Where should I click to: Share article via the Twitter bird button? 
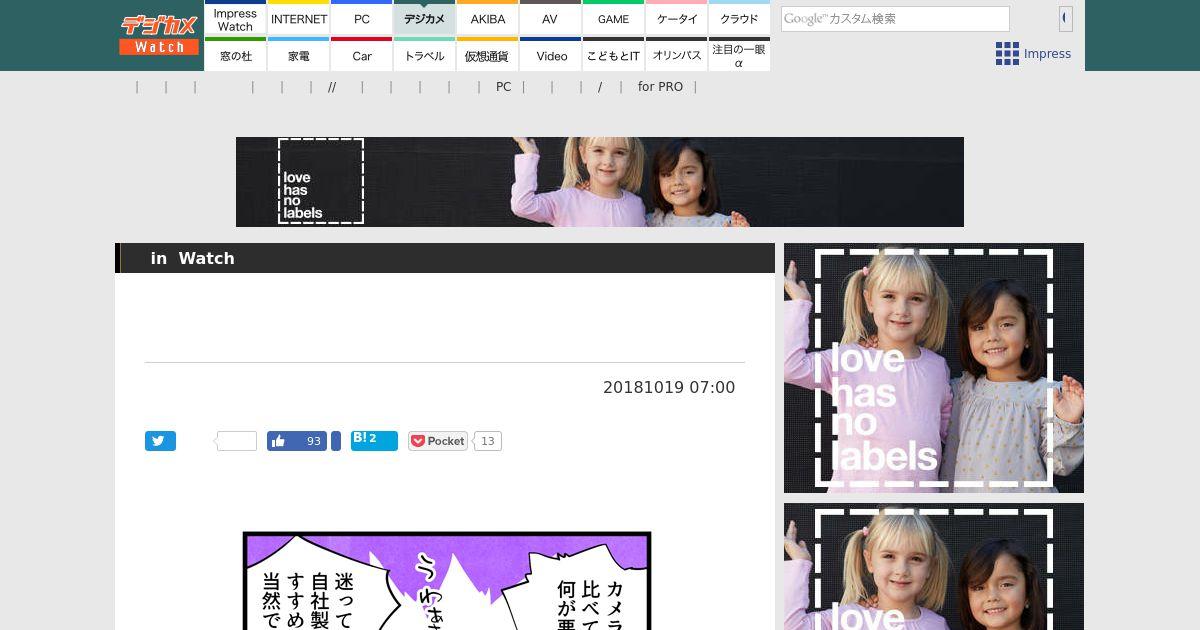(x=160, y=441)
